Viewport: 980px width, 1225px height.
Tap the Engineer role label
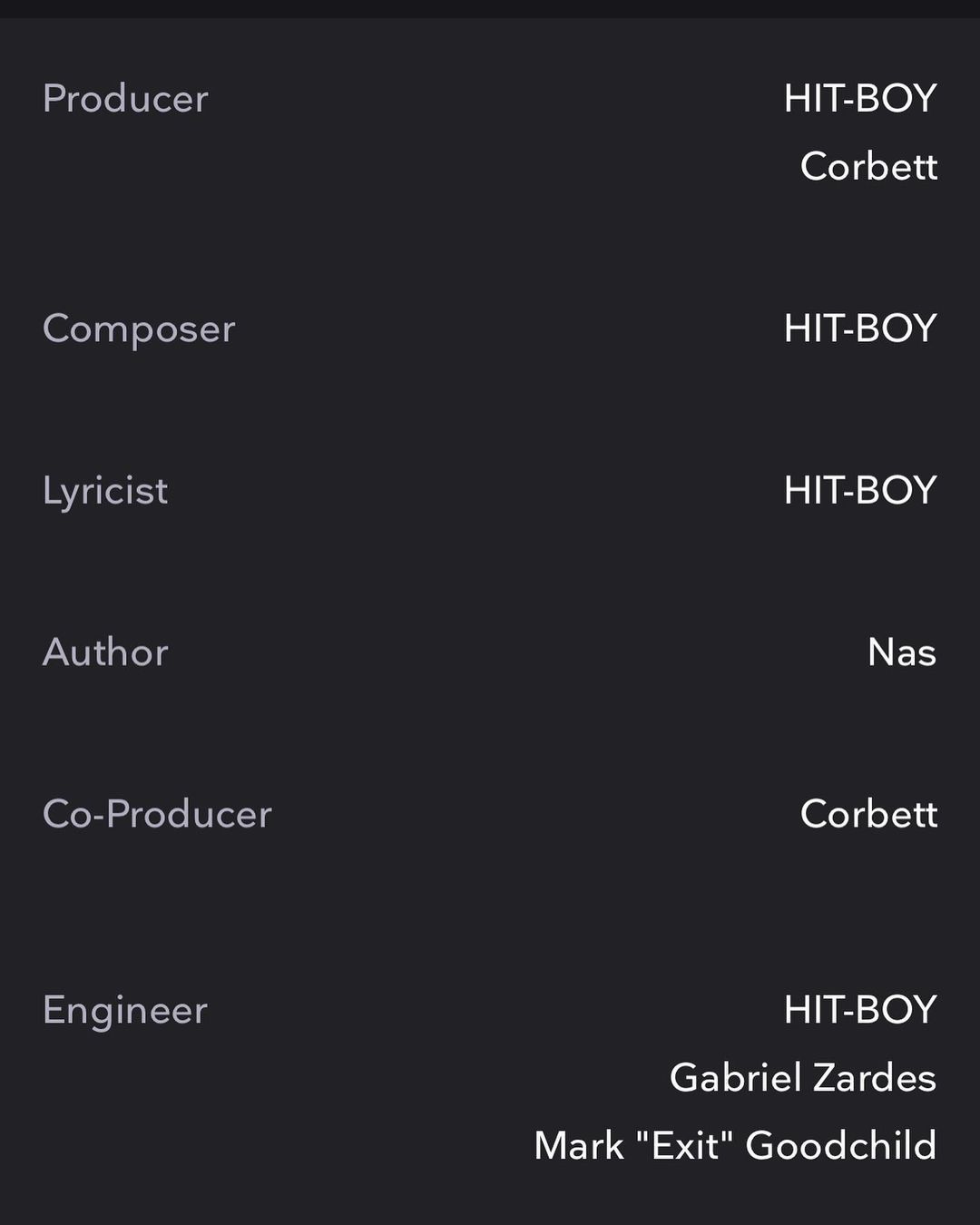click(125, 1009)
